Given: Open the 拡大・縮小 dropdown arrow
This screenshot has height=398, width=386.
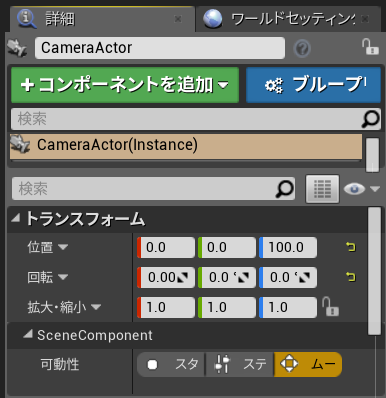Looking at the screenshot, I should click(x=96, y=307).
